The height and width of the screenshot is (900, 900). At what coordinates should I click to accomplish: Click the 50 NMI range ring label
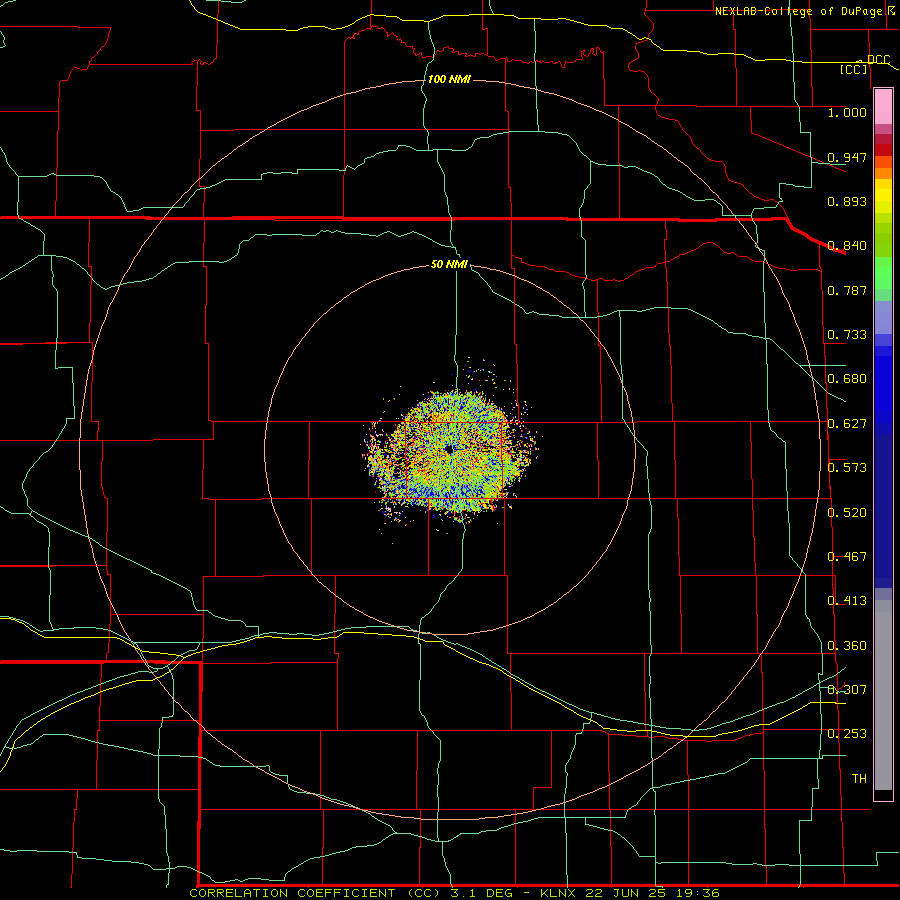(449, 264)
